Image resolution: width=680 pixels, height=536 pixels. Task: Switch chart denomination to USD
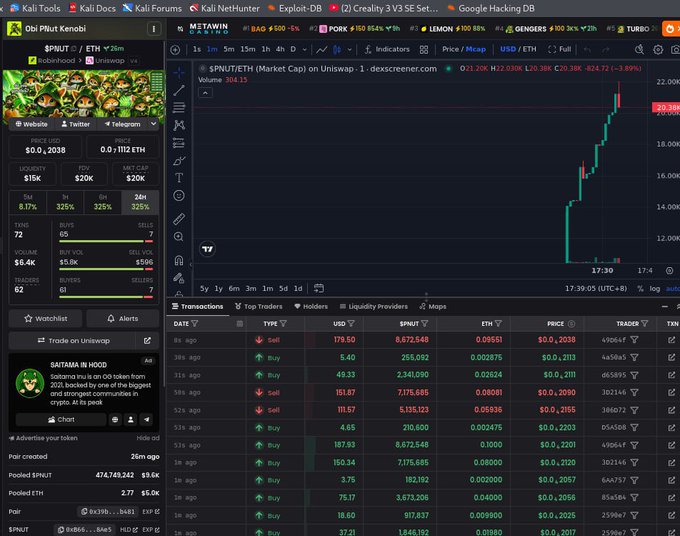click(x=508, y=49)
